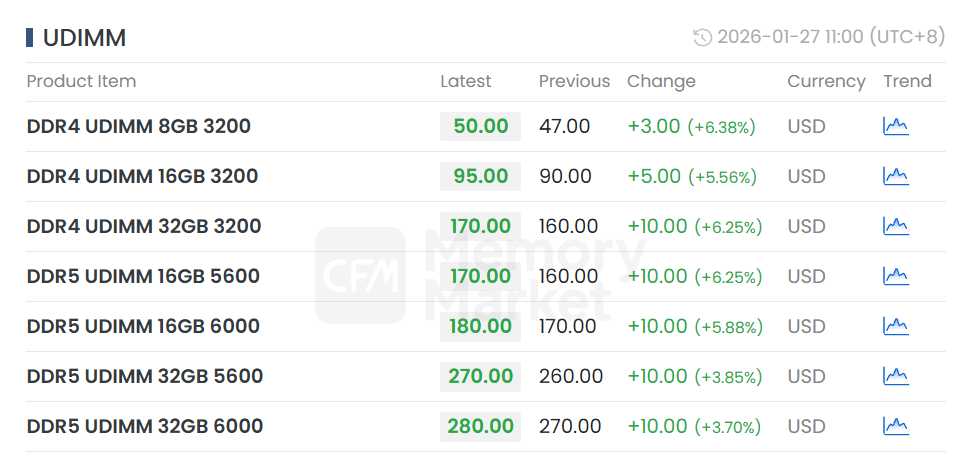Click the Previous column header
The image size is (973, 467).
pos(574,81)
